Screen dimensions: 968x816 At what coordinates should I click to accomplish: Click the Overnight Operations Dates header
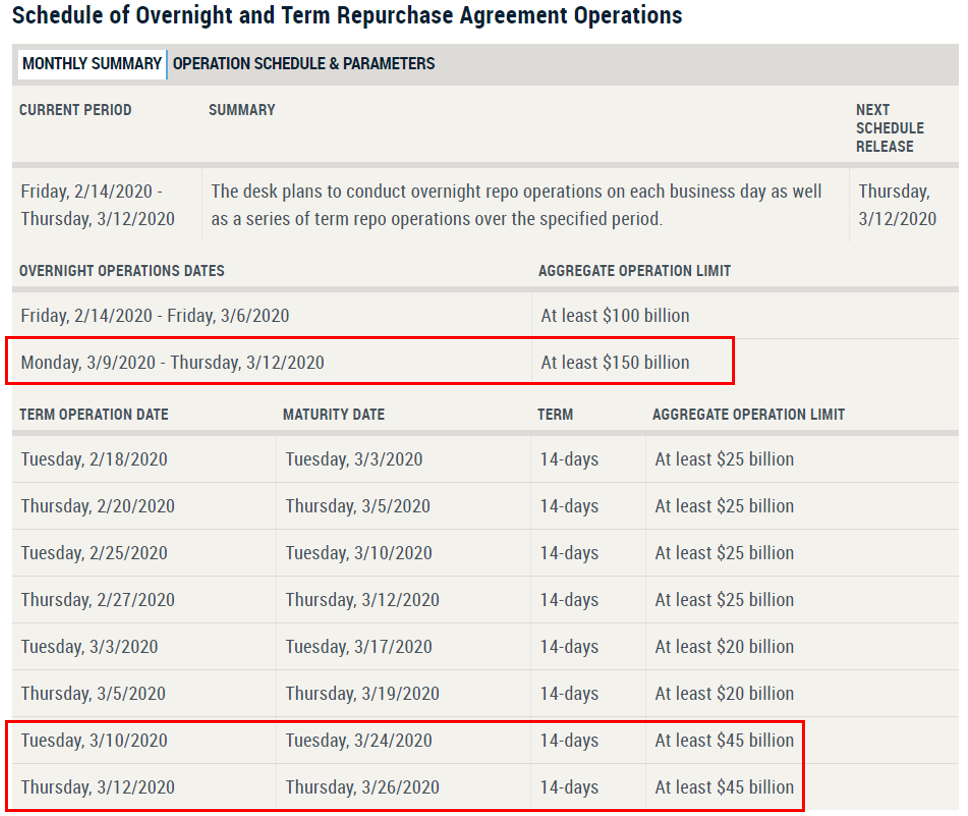coord(122,271)
